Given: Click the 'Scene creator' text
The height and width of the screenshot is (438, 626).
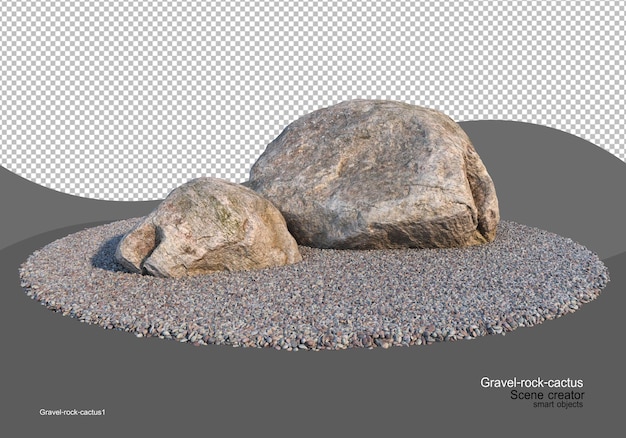Looking at the screenshot, I should (x=547, y=395).
